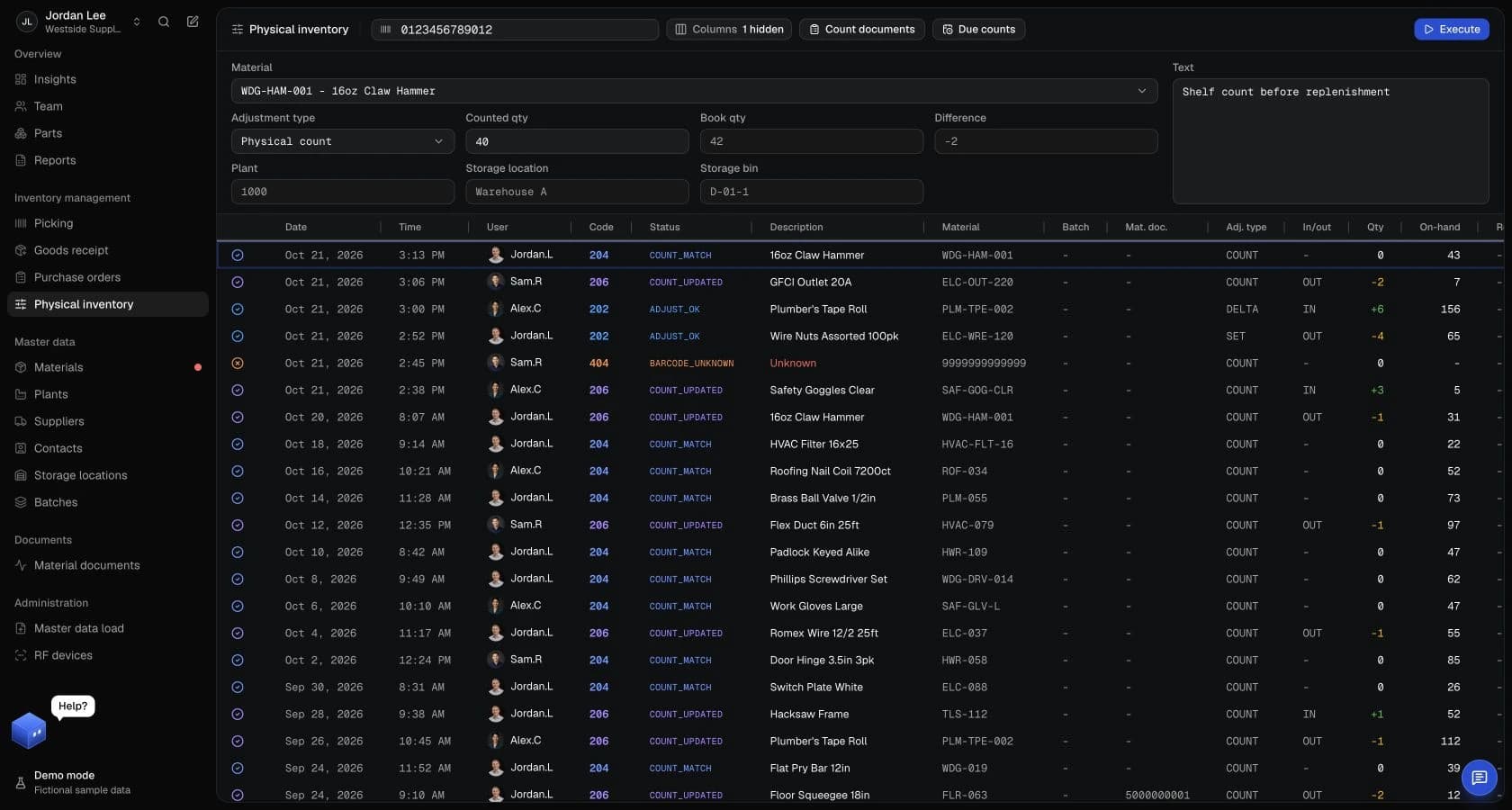Open Team in the sidebar
Screen dimensions: 1512x810
[108, 106]
